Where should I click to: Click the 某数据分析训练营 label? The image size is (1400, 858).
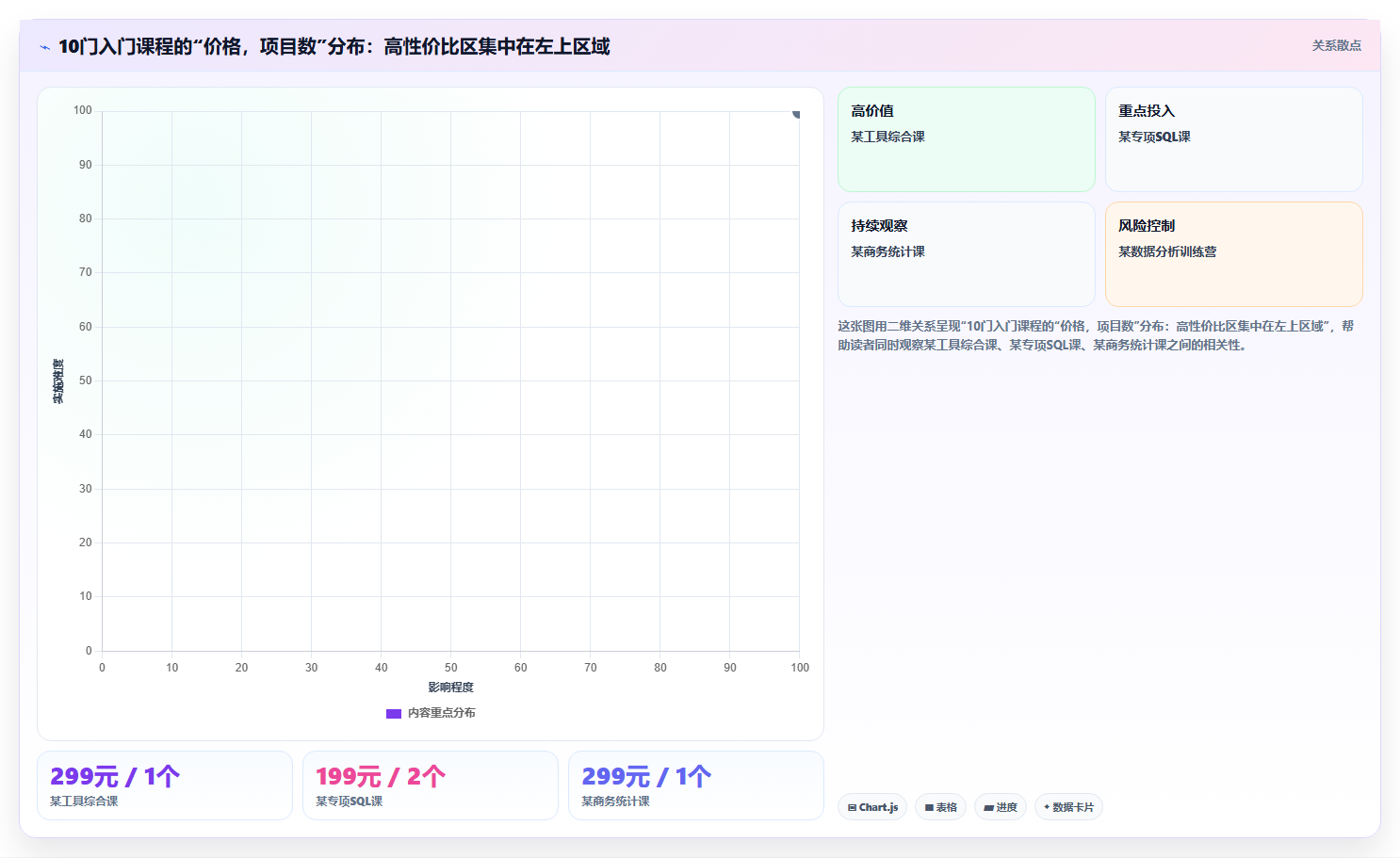point(1167,251)
